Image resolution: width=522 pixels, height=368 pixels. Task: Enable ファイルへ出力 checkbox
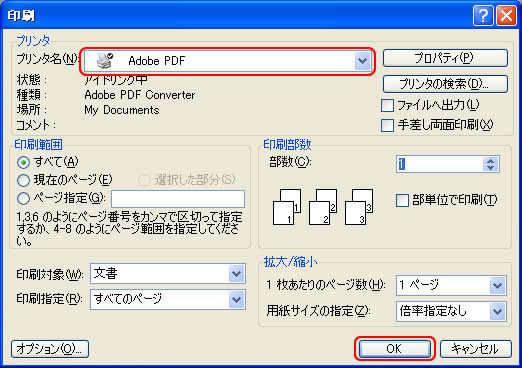tap(387, 106)
